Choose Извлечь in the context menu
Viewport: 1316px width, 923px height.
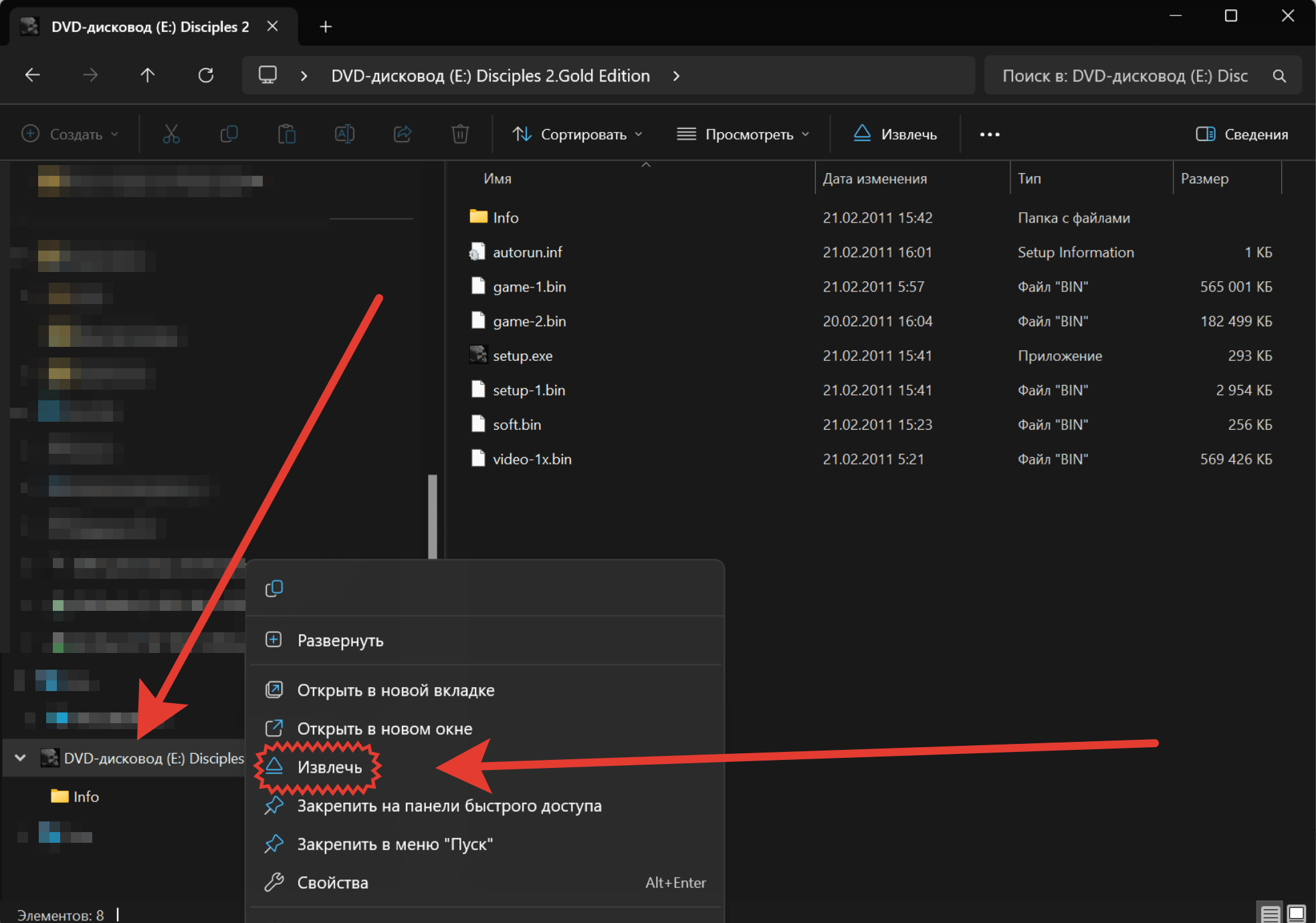[486, 767]
